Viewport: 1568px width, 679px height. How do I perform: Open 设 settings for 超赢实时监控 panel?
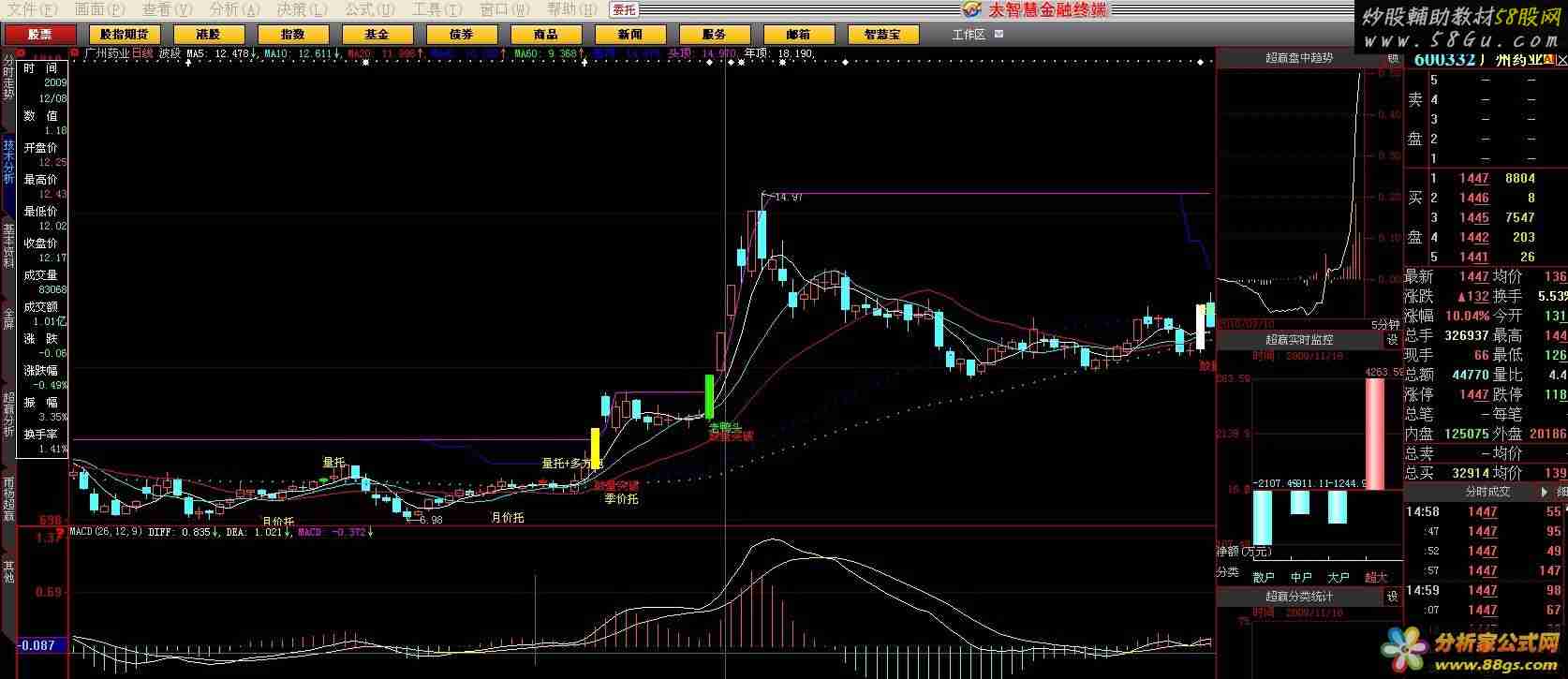point(1393,340)
